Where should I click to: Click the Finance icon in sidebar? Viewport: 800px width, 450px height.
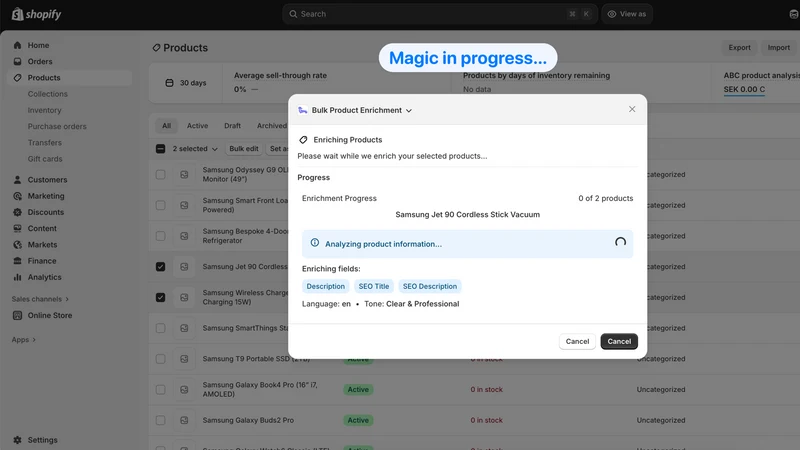pyautogui.click(x=17, y=261)
